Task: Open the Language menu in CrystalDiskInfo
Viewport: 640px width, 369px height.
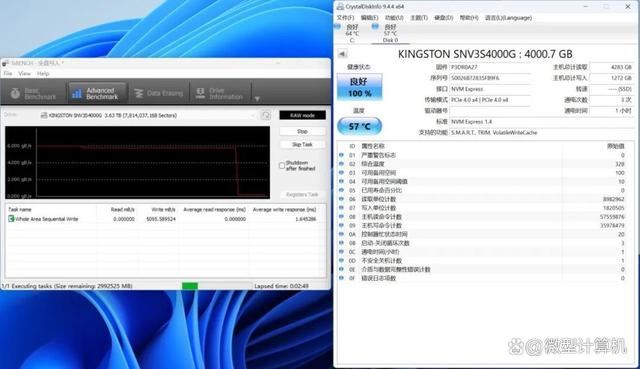Action: click(508, 18)
